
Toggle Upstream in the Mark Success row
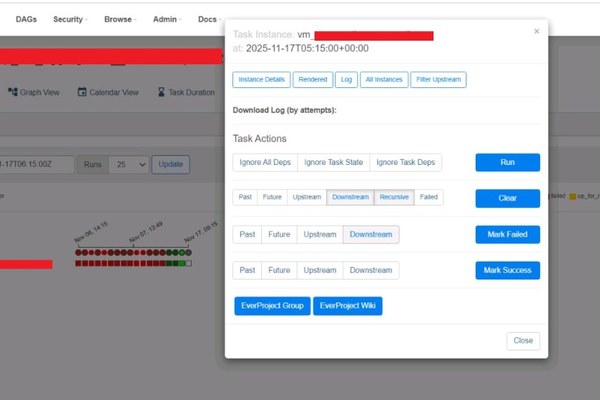(320, 270)
